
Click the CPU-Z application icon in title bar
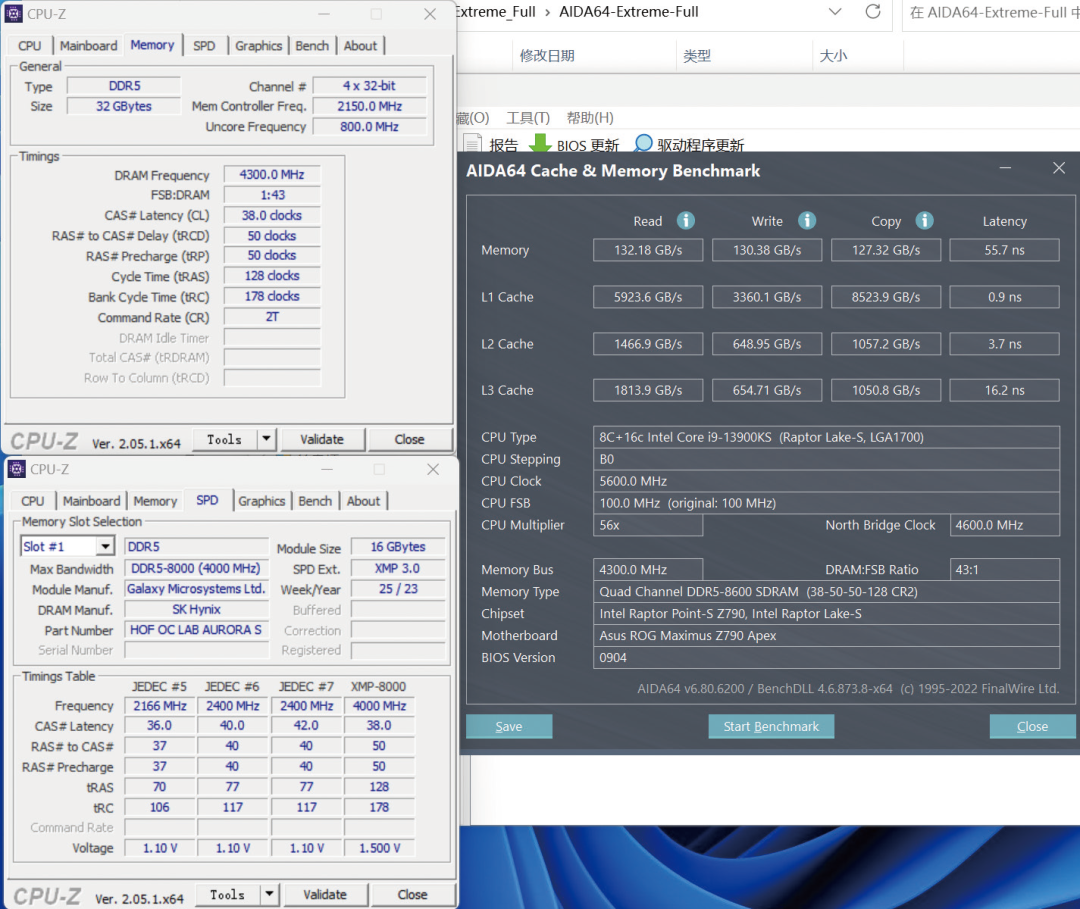[x=14, y=13]
